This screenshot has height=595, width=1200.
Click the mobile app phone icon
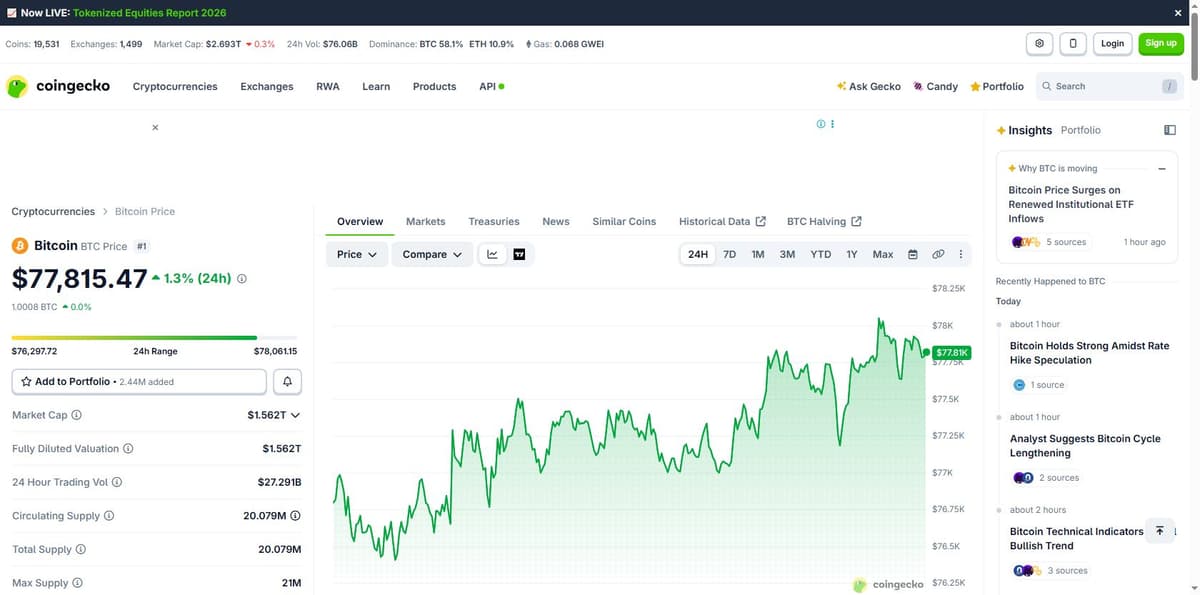(1073, 43)
